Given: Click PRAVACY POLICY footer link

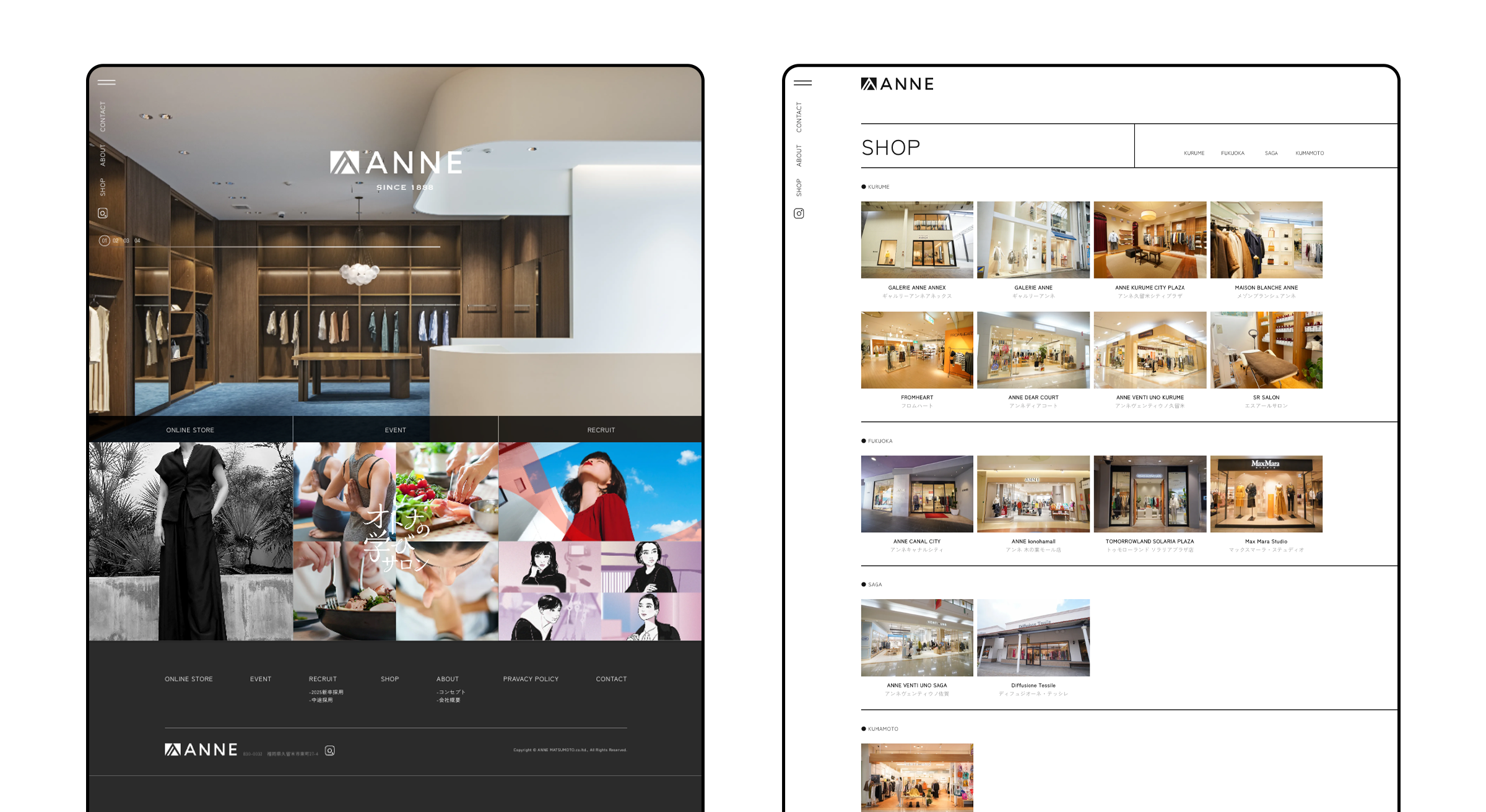Looking at the screenshot, I should coord(531,679).
